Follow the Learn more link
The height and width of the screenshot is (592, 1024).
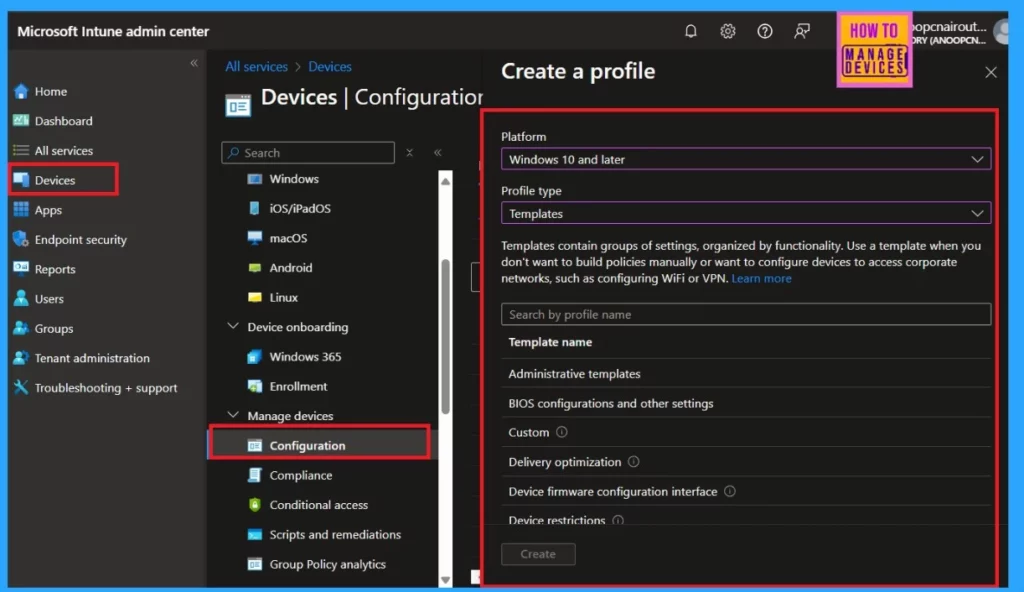pyautogui.click(x=761, y=278)
